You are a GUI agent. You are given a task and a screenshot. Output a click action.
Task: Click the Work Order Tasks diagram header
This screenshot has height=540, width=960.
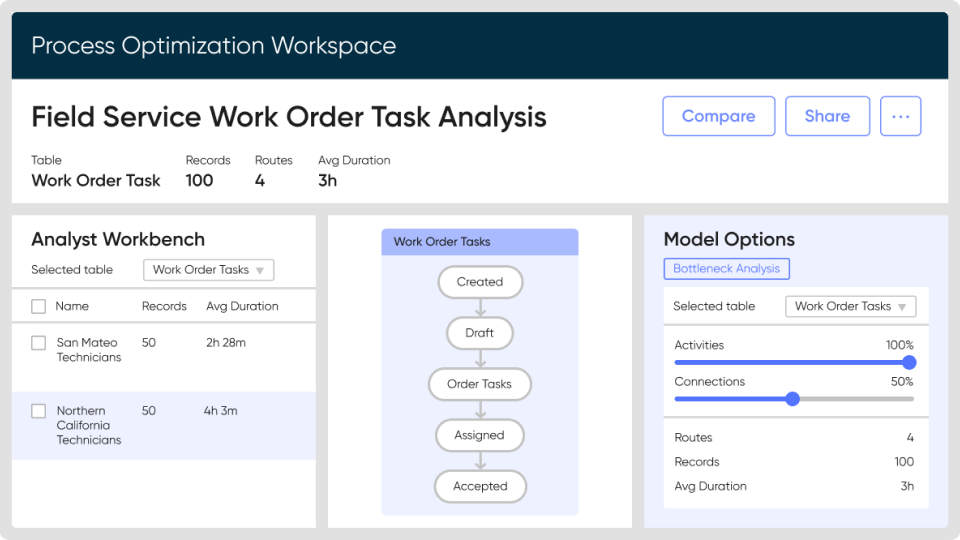coord(480,242)
